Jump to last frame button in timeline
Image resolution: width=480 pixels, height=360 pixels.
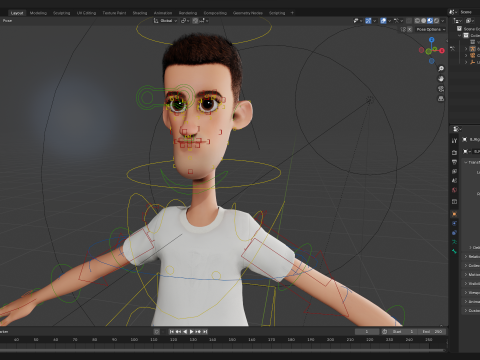205,332
